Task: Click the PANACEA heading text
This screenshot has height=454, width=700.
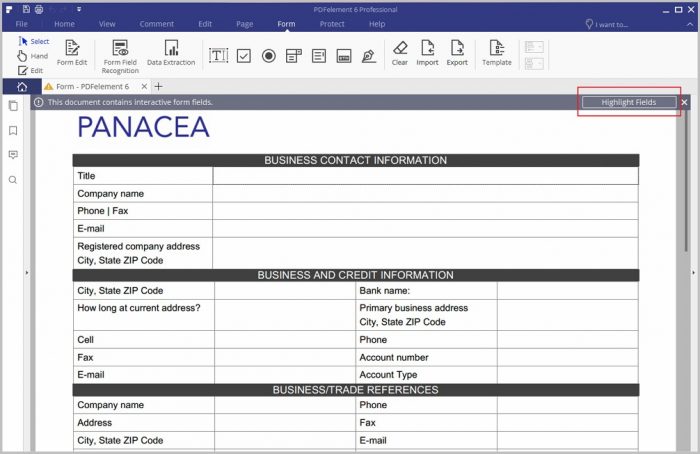Action: click(143, 127)
